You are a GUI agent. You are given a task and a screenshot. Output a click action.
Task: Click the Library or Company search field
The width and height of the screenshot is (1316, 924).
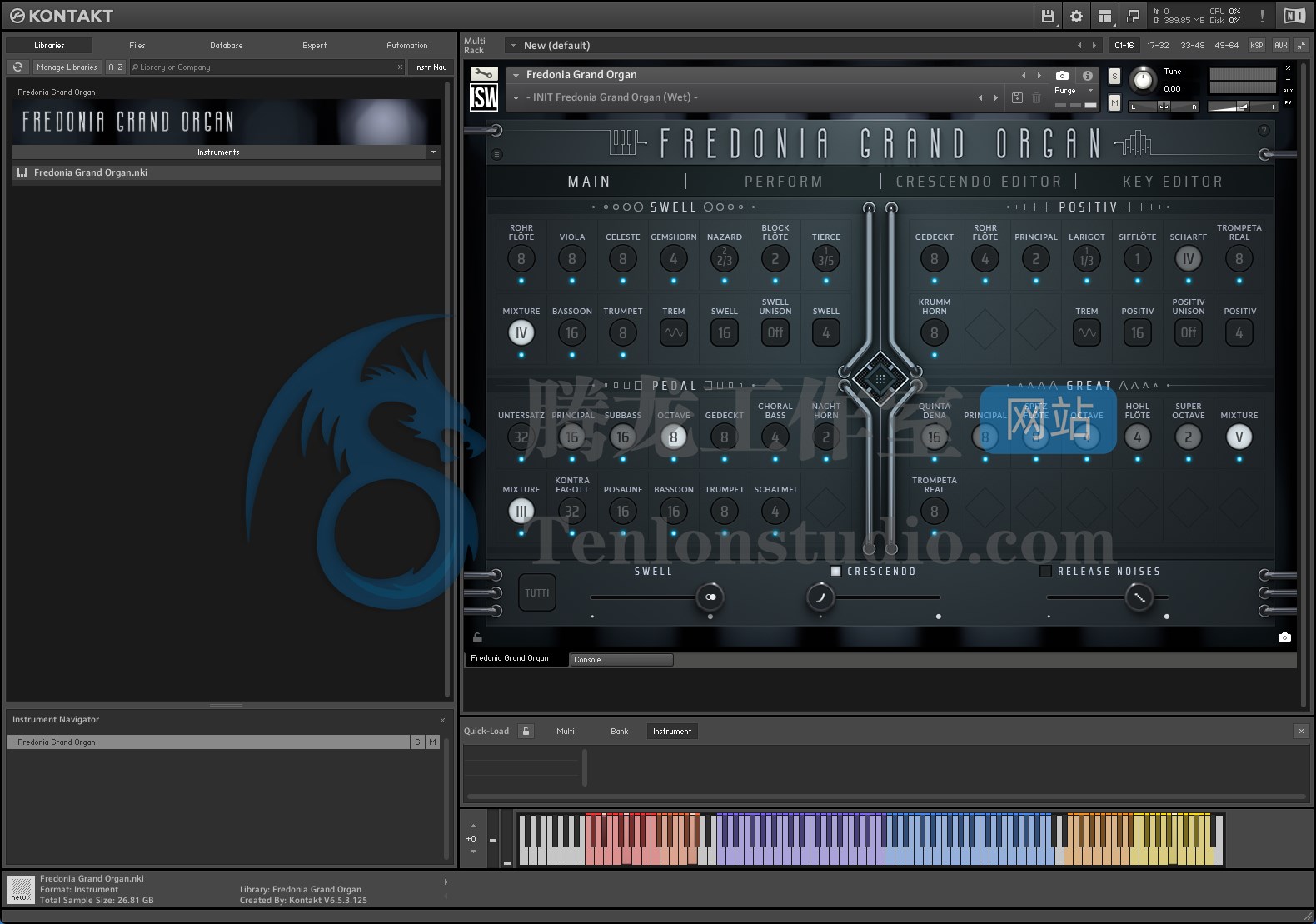pos(267,67)
